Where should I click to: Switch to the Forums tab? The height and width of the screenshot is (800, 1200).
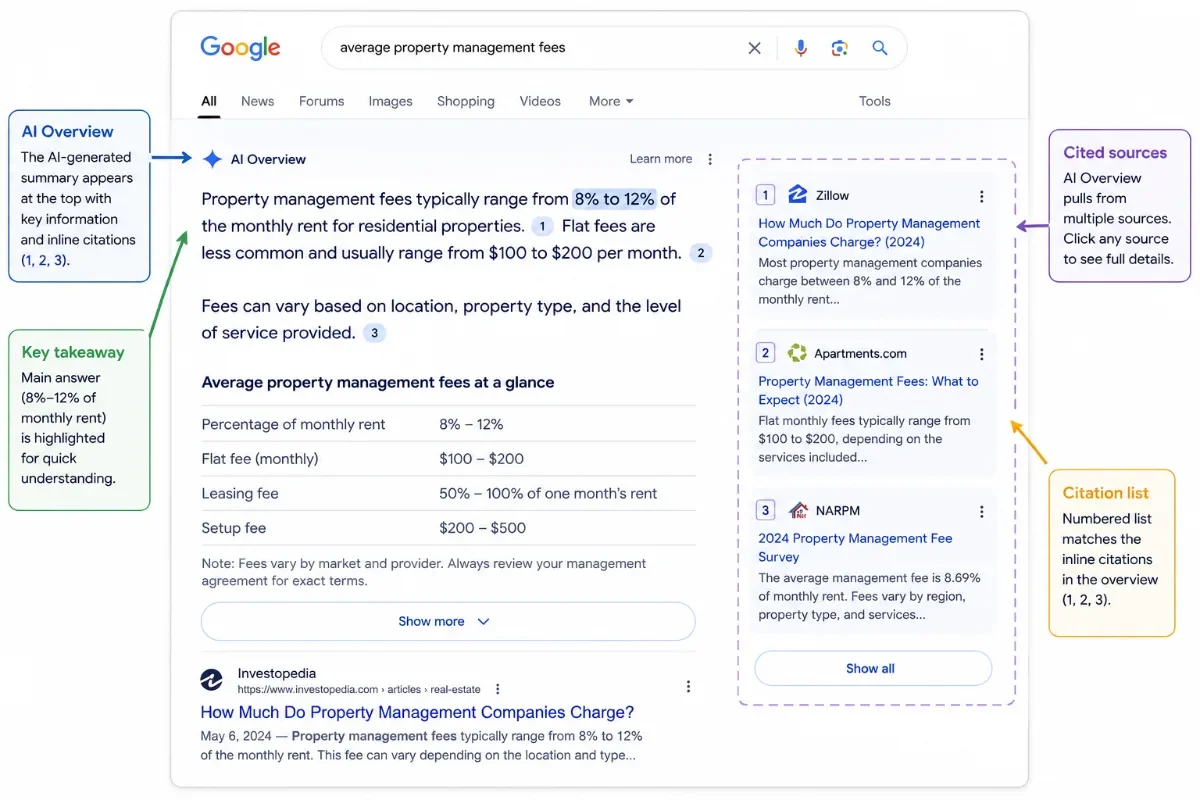[321, 101]
